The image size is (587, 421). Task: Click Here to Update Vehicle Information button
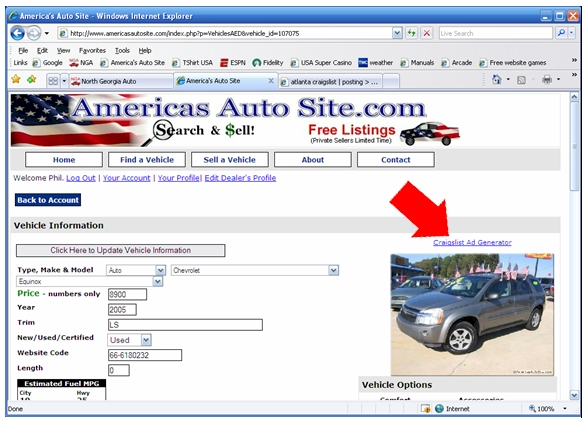121,250
